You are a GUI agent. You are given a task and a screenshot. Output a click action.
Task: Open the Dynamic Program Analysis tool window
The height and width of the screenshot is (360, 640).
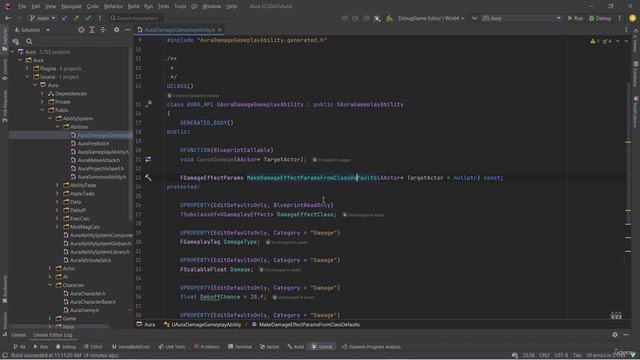(371, 347)
